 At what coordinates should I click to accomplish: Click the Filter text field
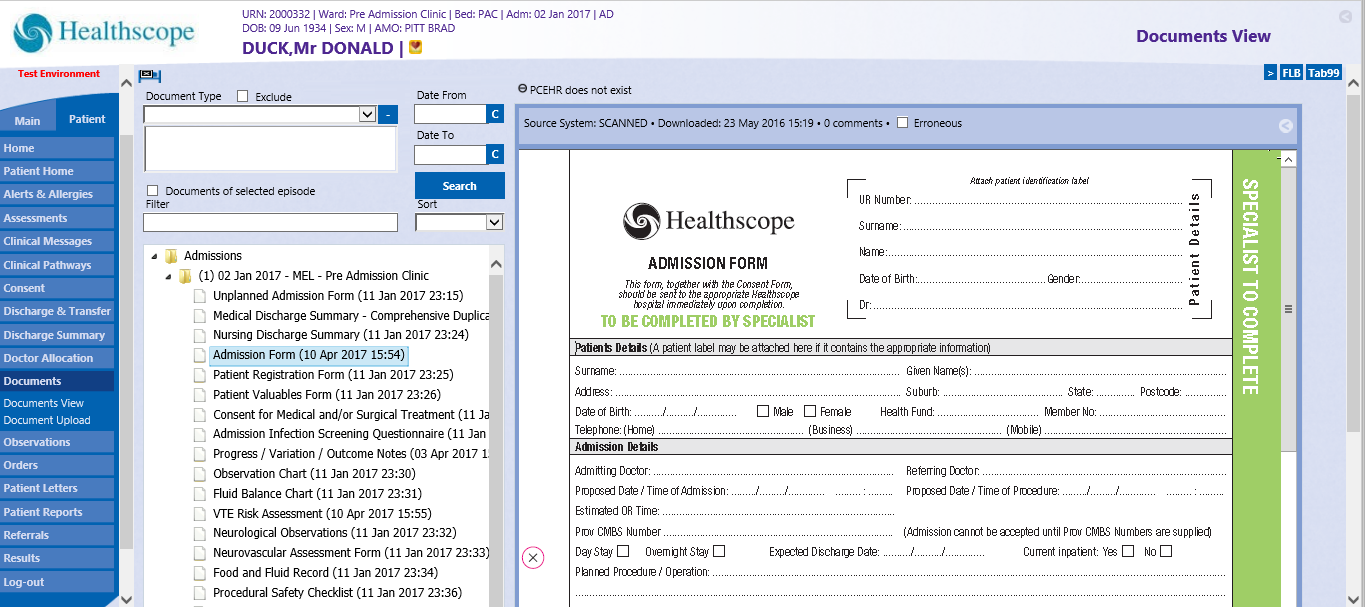point(271,222)
